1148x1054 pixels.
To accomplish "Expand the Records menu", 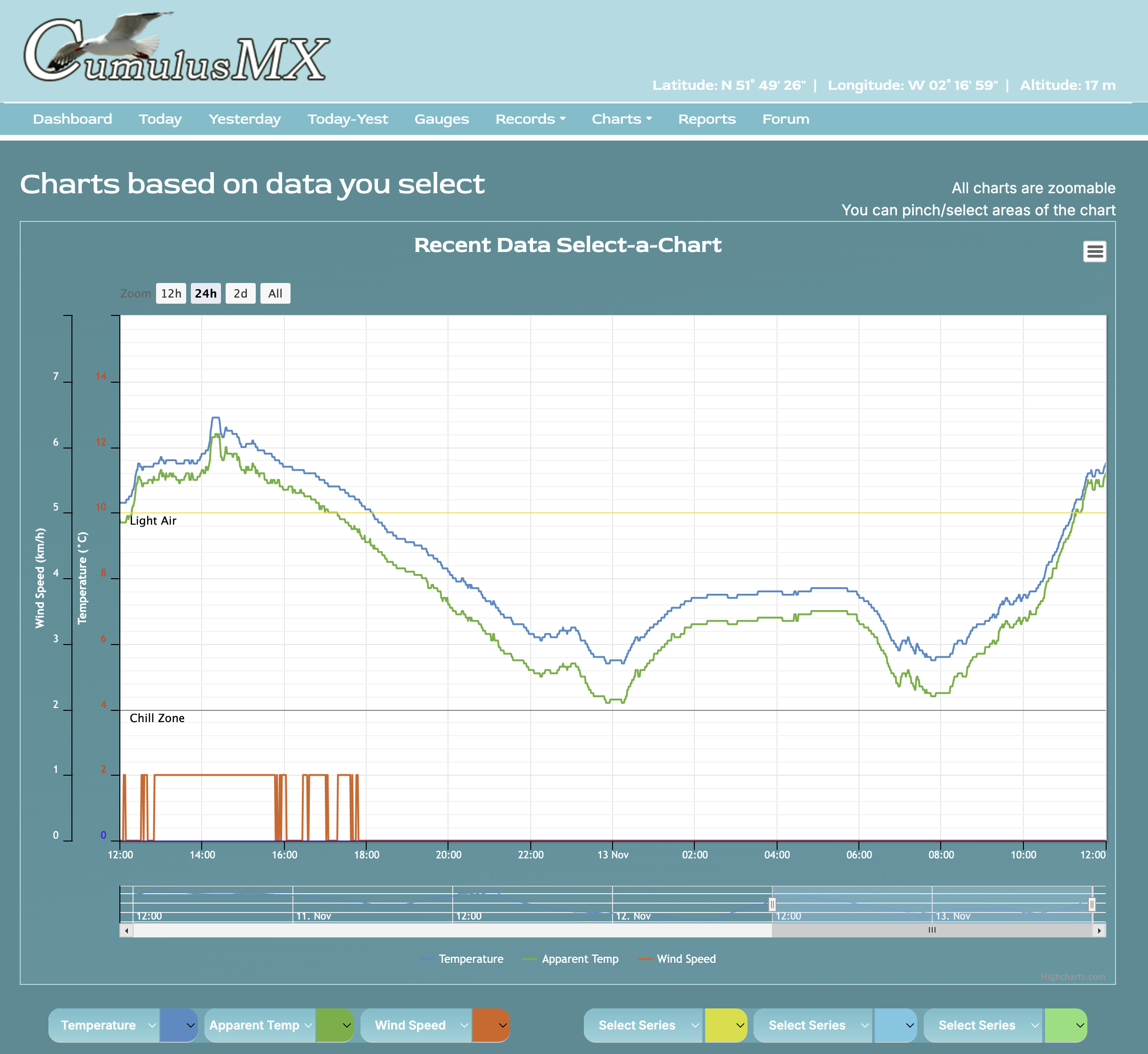I will coord(530,119).
